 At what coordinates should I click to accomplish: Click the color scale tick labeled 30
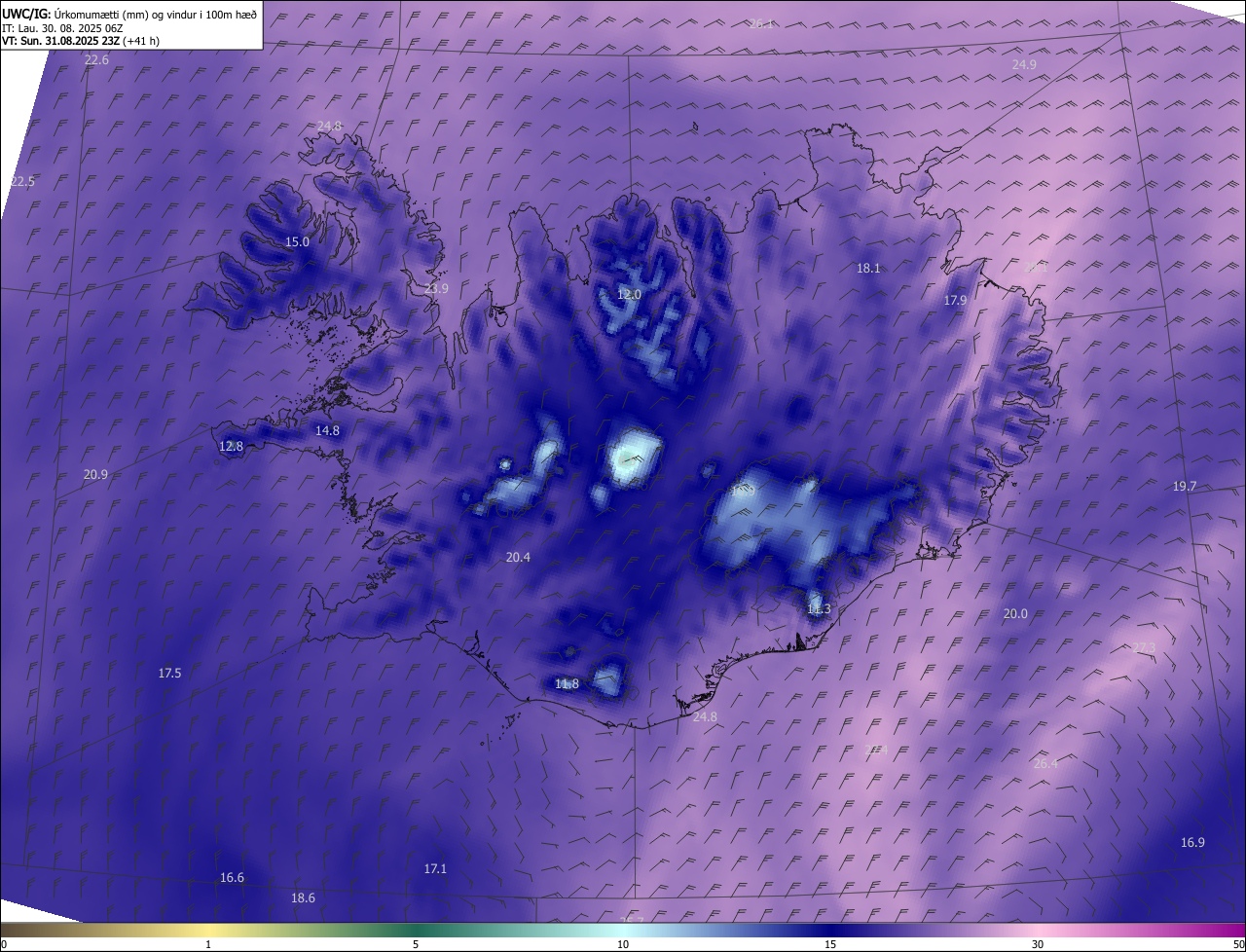(1038, 944)
